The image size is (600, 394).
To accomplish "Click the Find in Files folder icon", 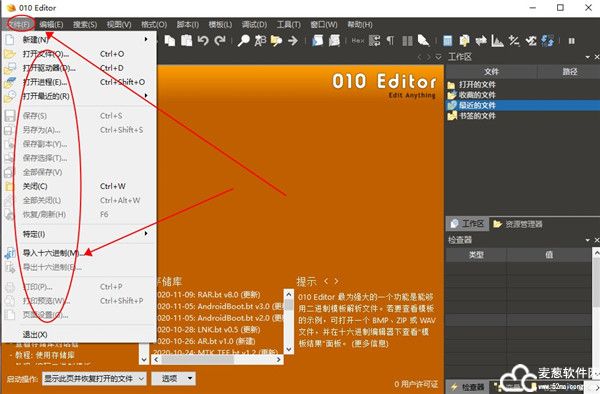I will 276,41.
